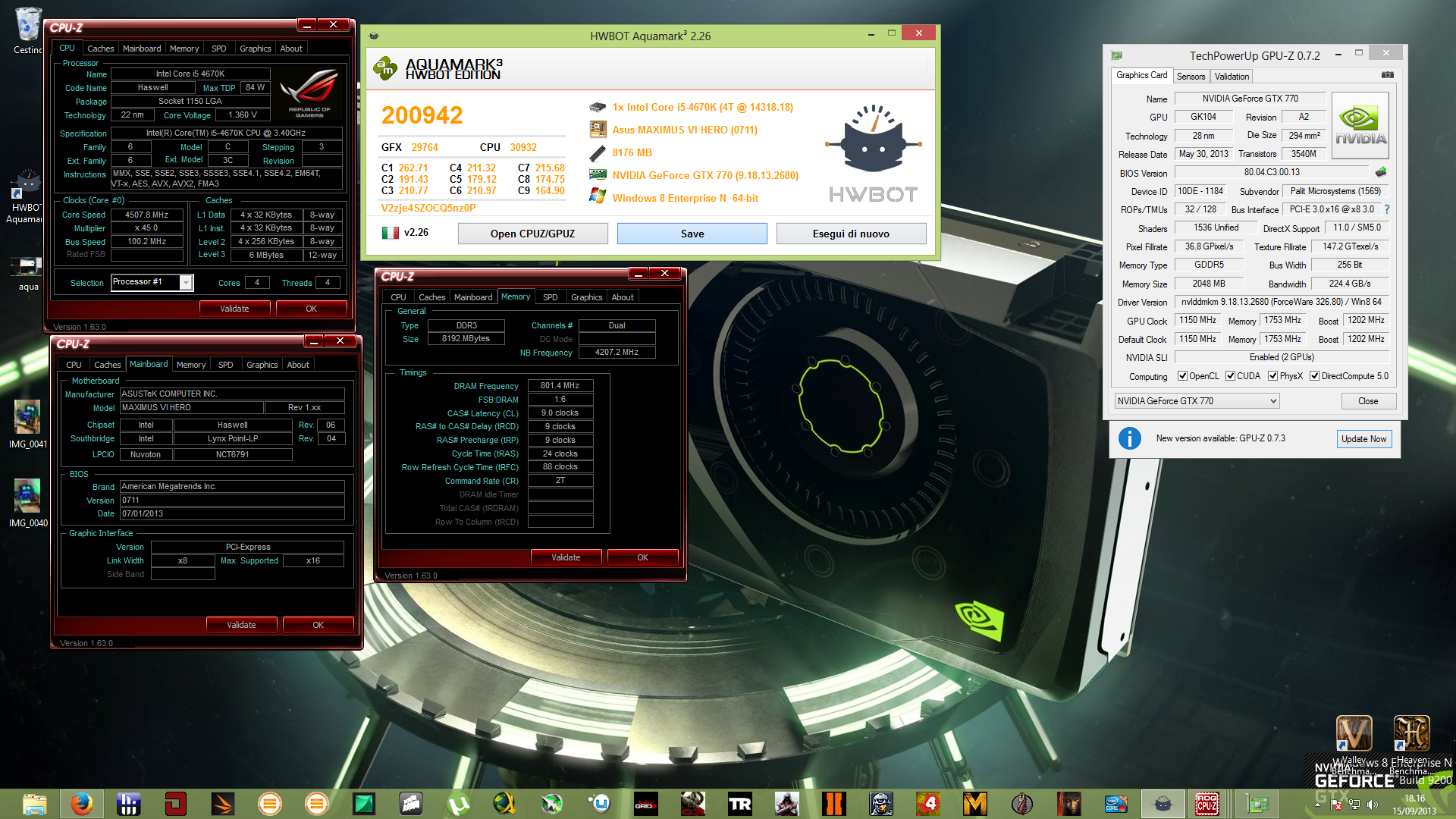Click the Close button in GPU-Z

pyautogui.click(x=1368, y=401)
